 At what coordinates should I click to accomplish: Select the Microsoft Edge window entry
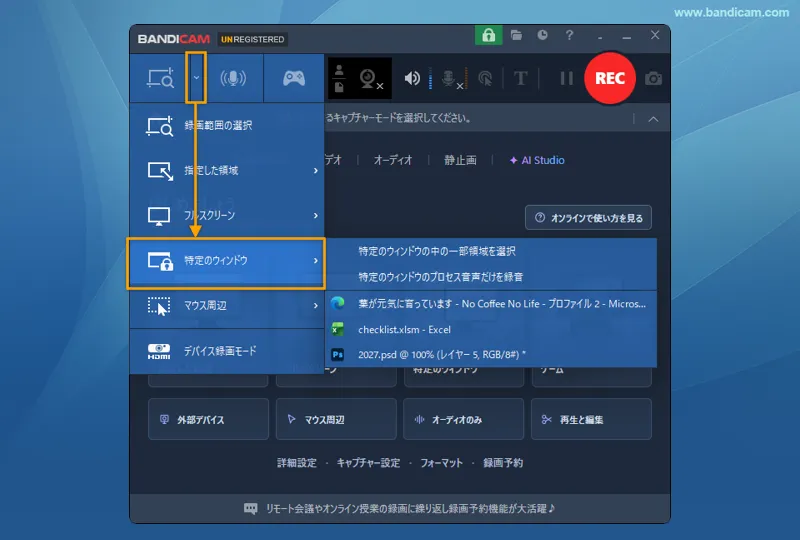[x=491, y=304]
